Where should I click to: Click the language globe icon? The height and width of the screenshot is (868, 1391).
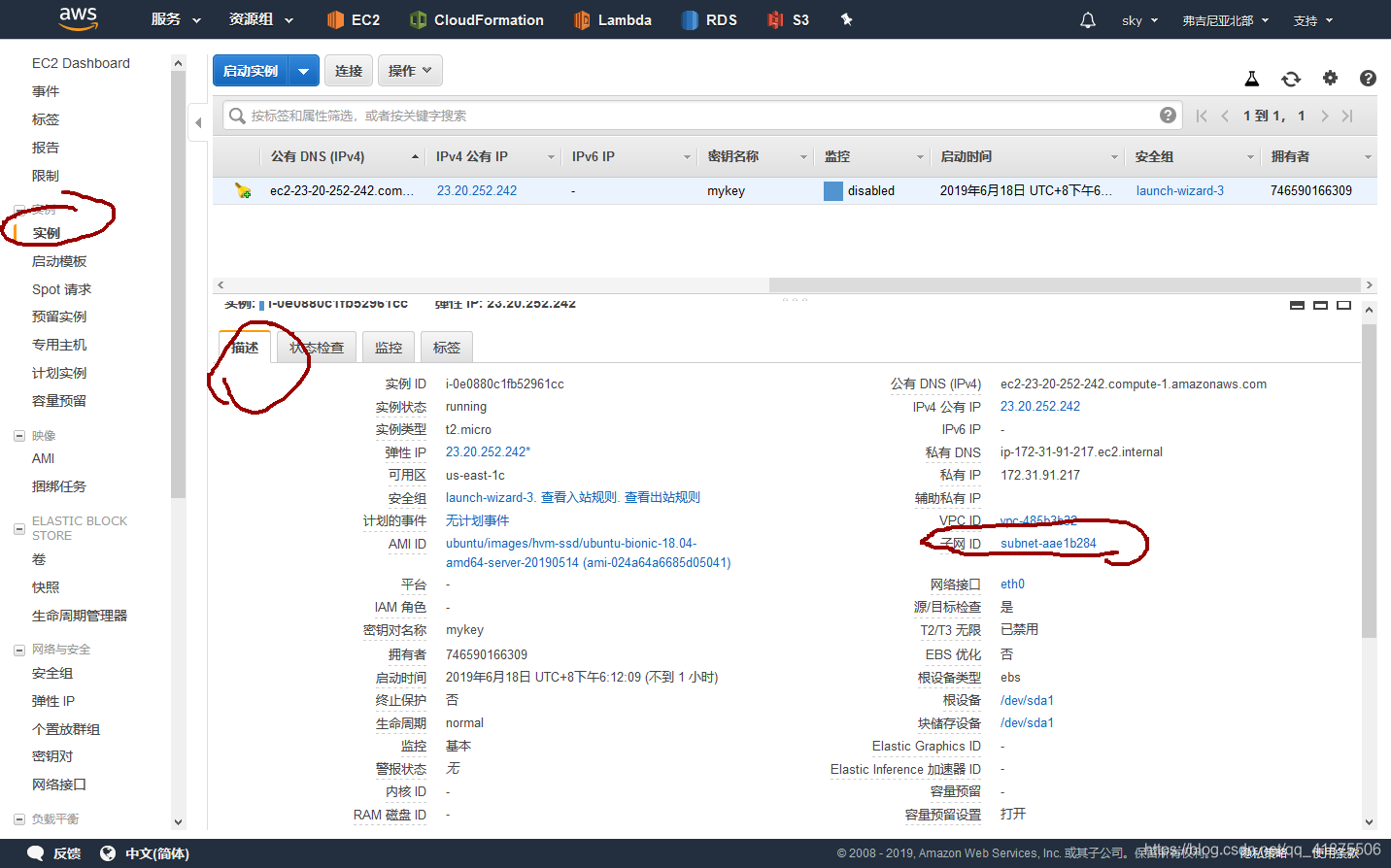(x=108, y=853)
